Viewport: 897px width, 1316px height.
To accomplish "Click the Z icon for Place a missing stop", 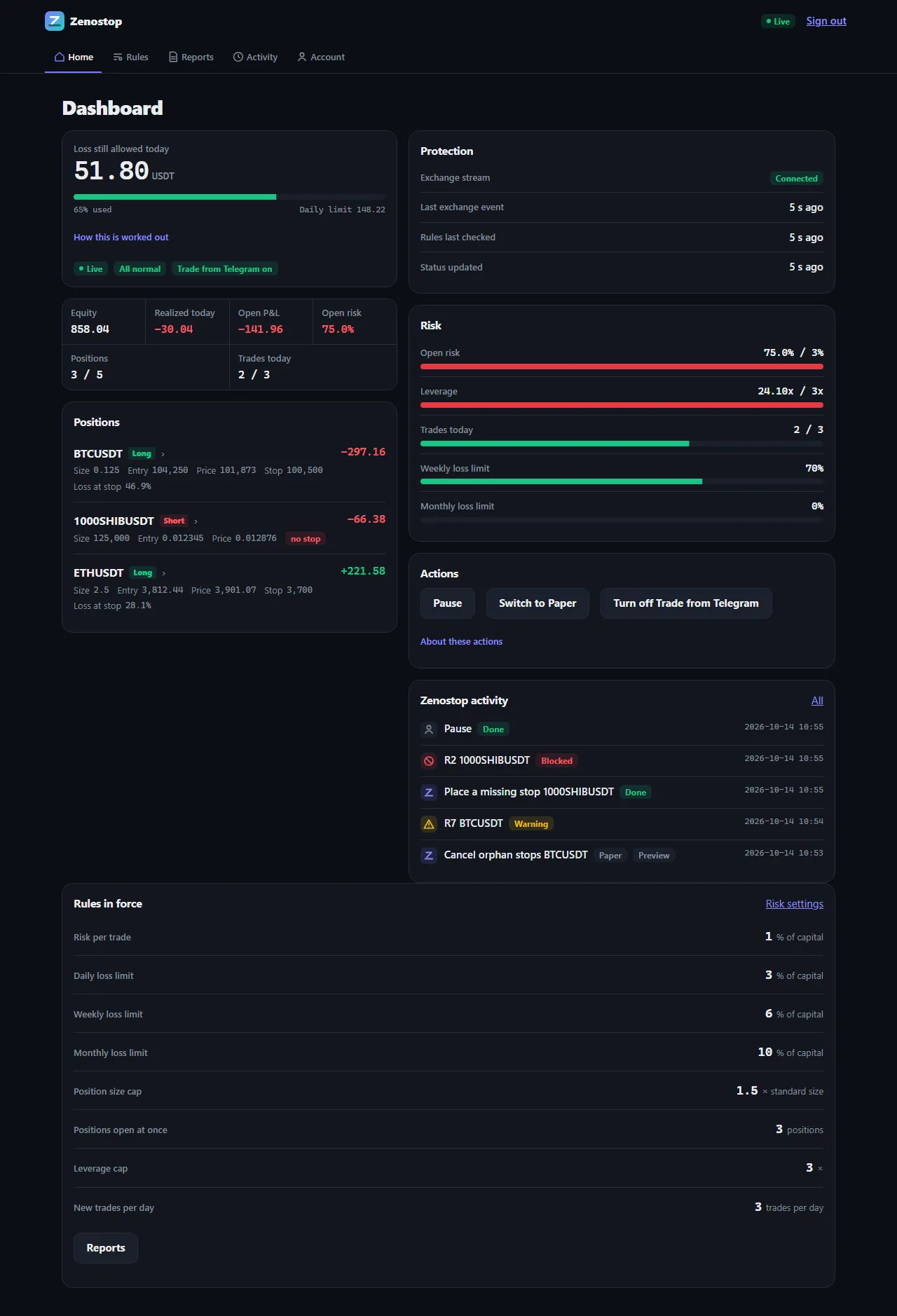I will [x=429, y=793].
